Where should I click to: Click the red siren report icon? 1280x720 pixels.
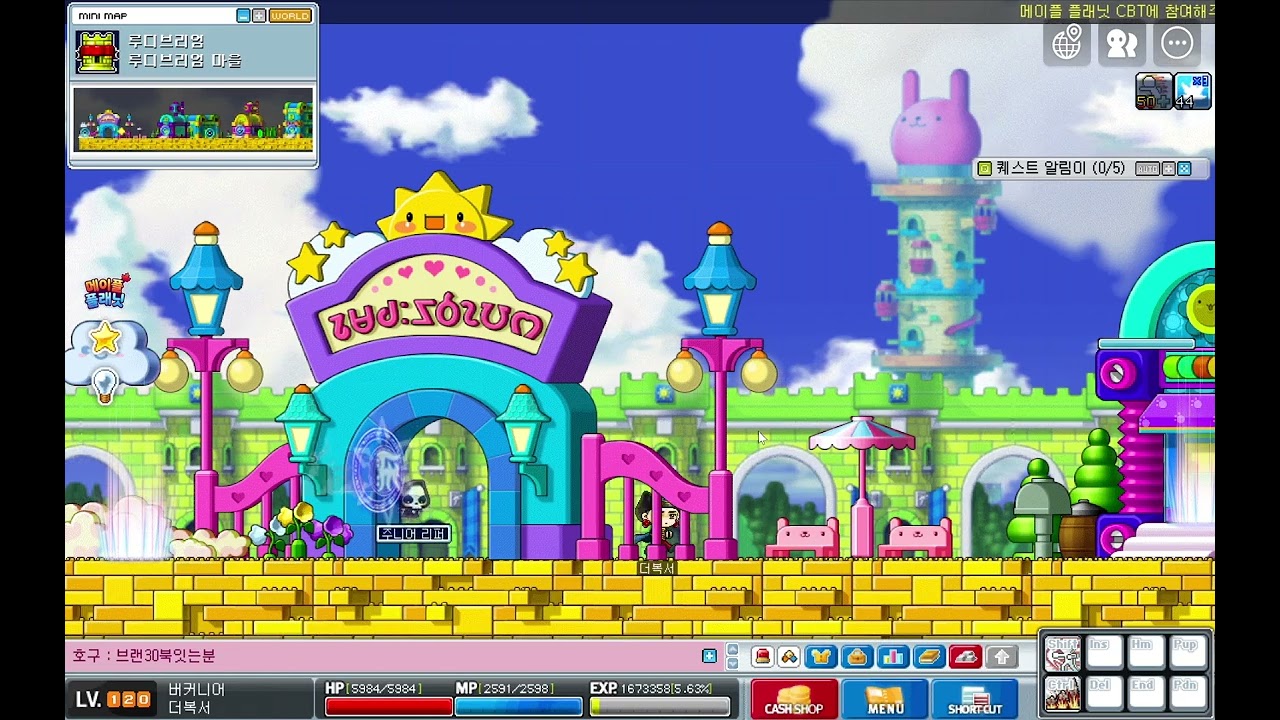pyautogui.click(x=763, y=657)
